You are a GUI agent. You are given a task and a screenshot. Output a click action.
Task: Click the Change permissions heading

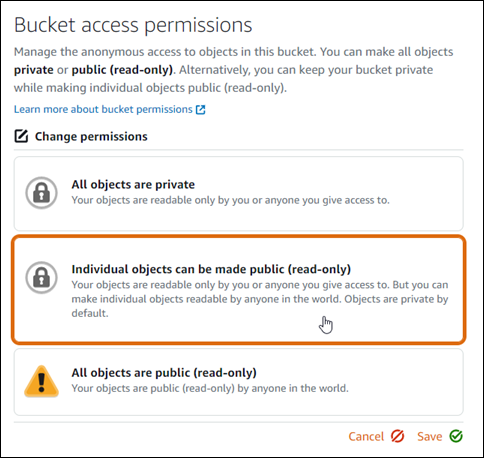coord(91,136)
